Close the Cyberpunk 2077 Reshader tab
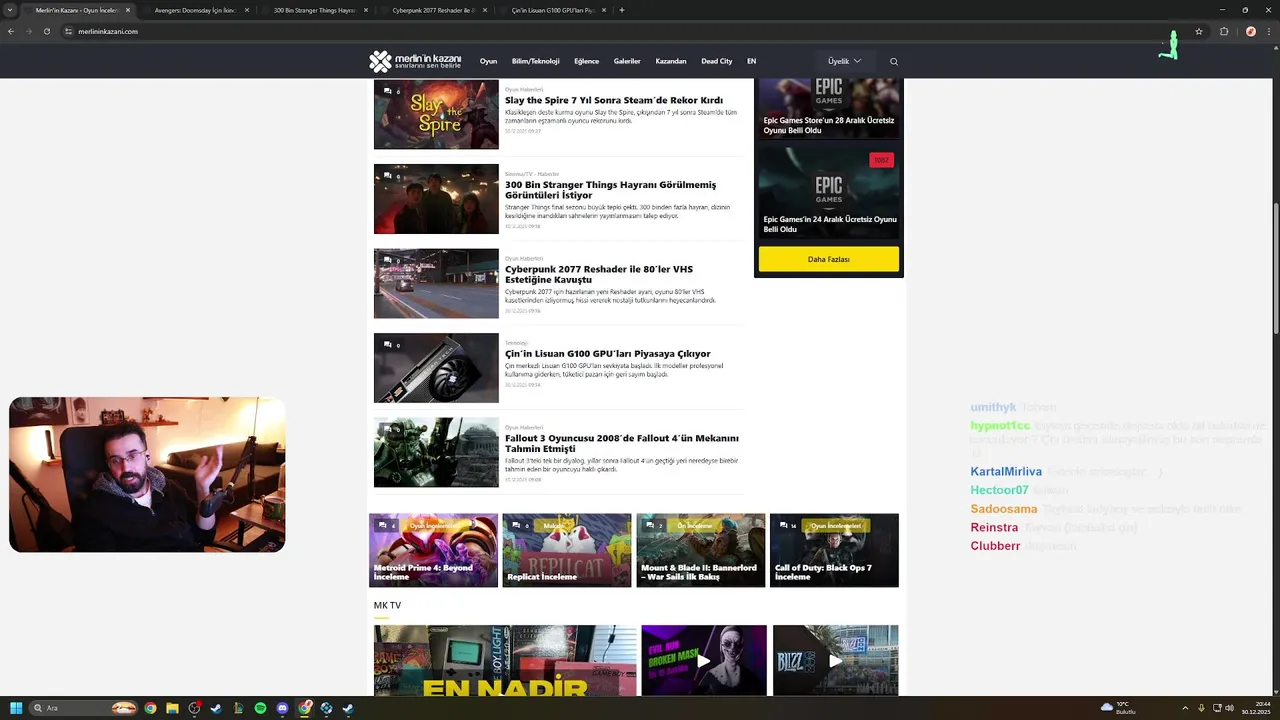Viewport: 1280px width, 720px height. click(485, 10)
